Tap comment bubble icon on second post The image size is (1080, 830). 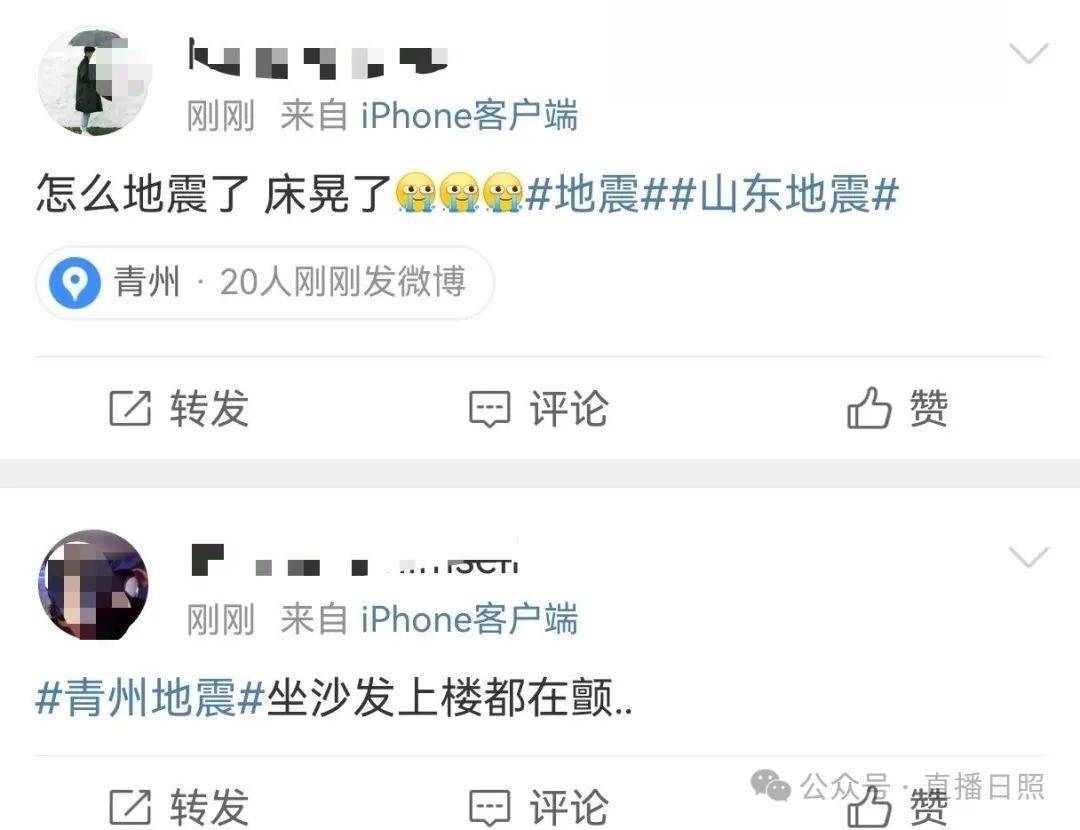coord(490,807)
